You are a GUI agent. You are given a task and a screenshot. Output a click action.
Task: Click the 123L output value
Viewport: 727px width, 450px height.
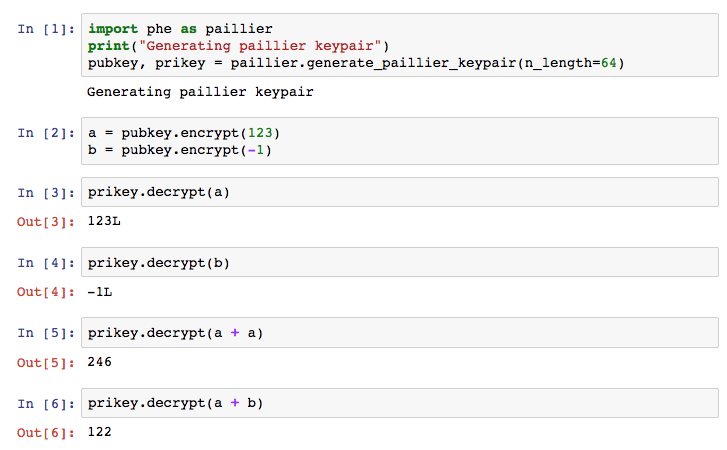tap(104, 221)
